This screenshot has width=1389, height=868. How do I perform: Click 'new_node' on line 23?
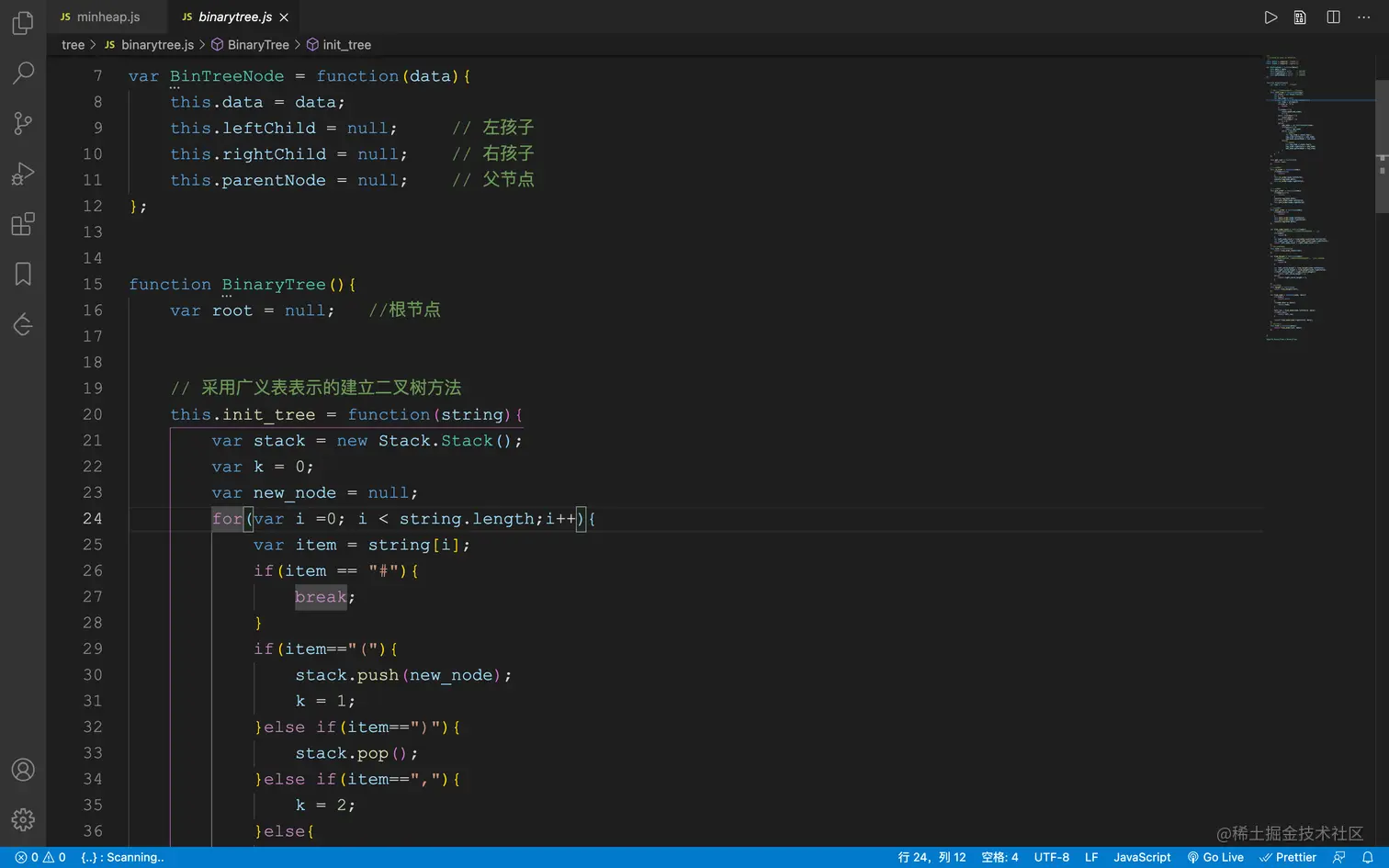point(295,493)
